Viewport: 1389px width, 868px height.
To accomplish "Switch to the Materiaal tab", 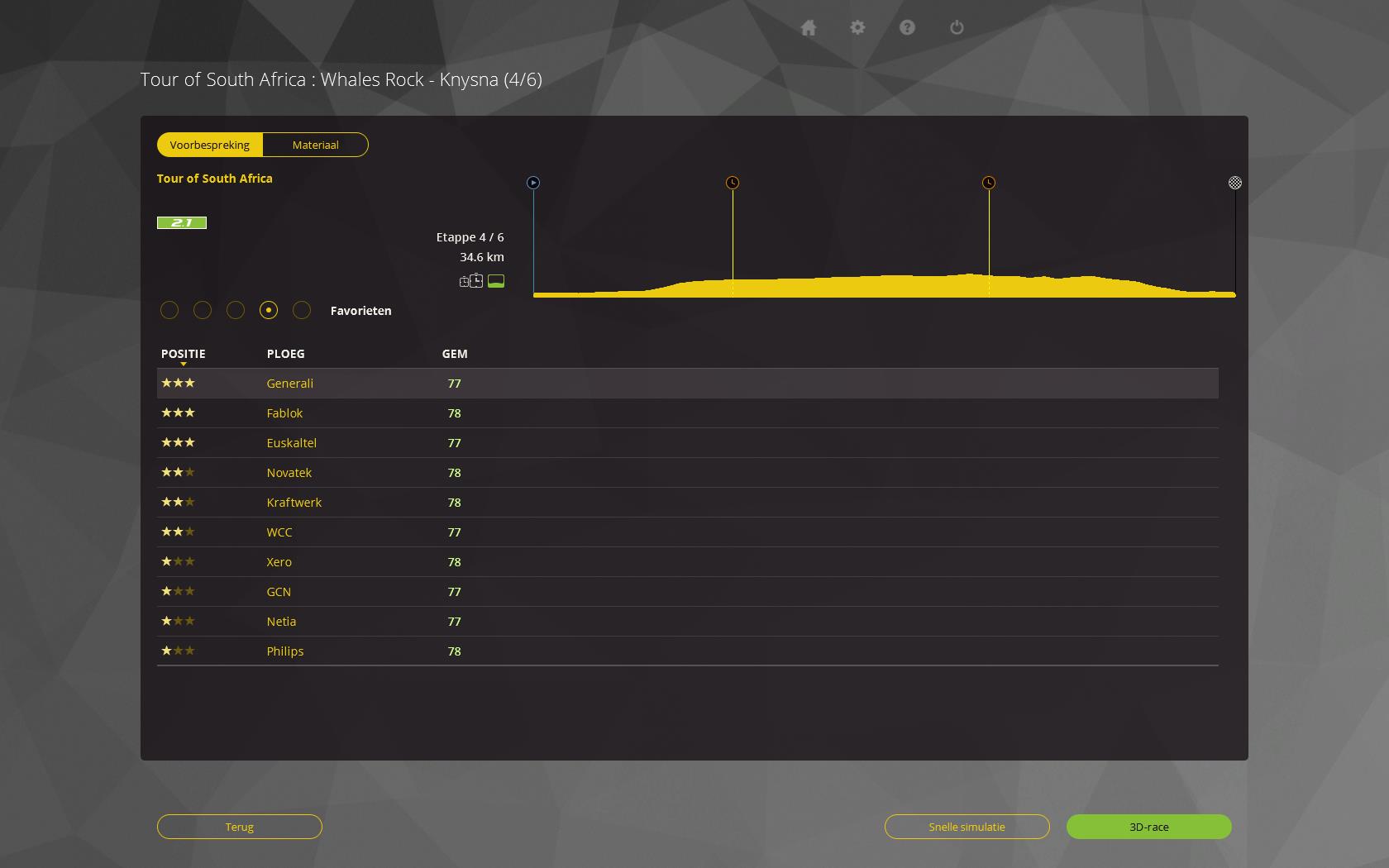I will pyautogui.click(x=316, y=145).
